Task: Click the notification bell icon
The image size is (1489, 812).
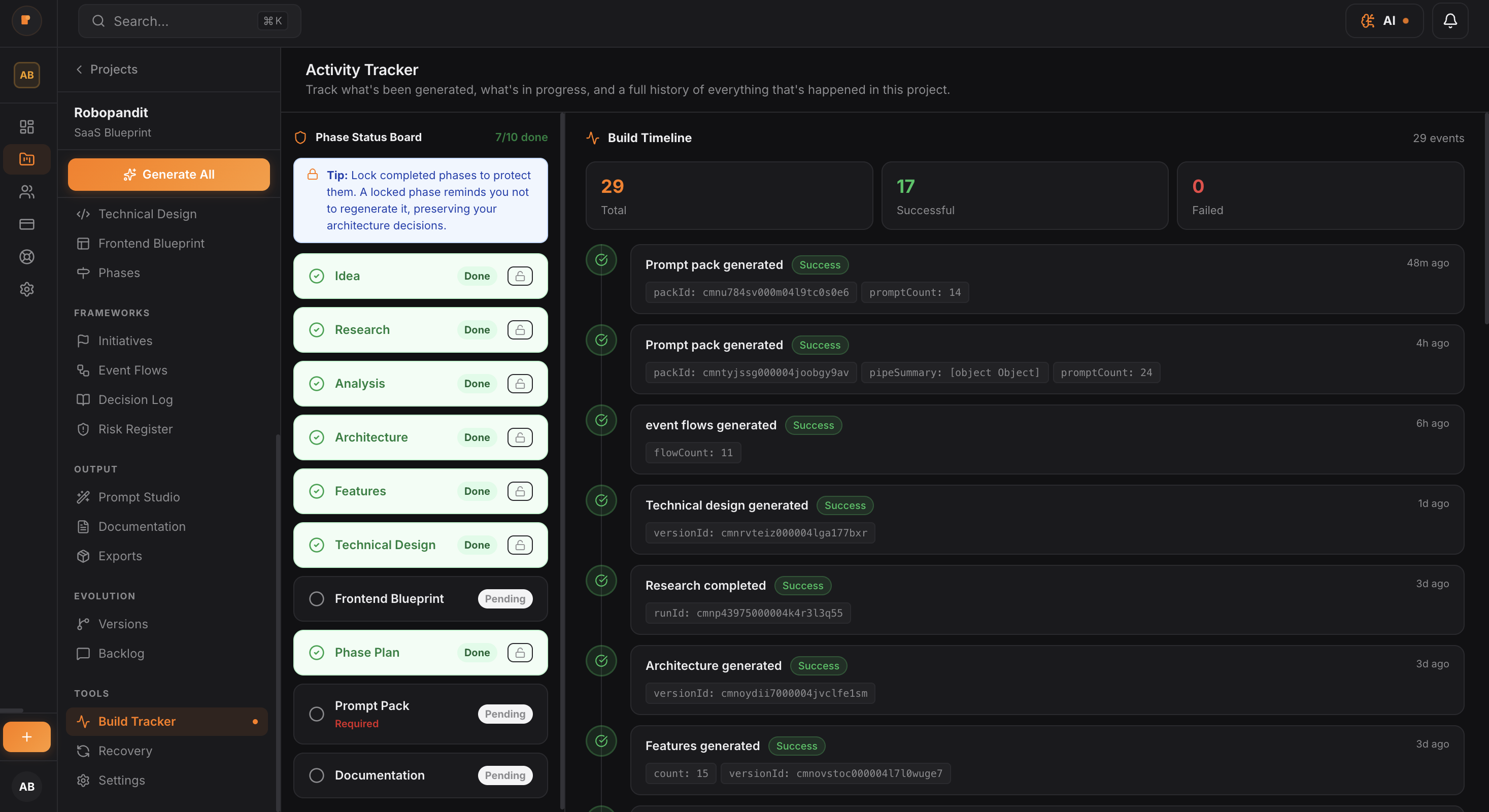Action: pyautogui.click(x=1450, y=21)
